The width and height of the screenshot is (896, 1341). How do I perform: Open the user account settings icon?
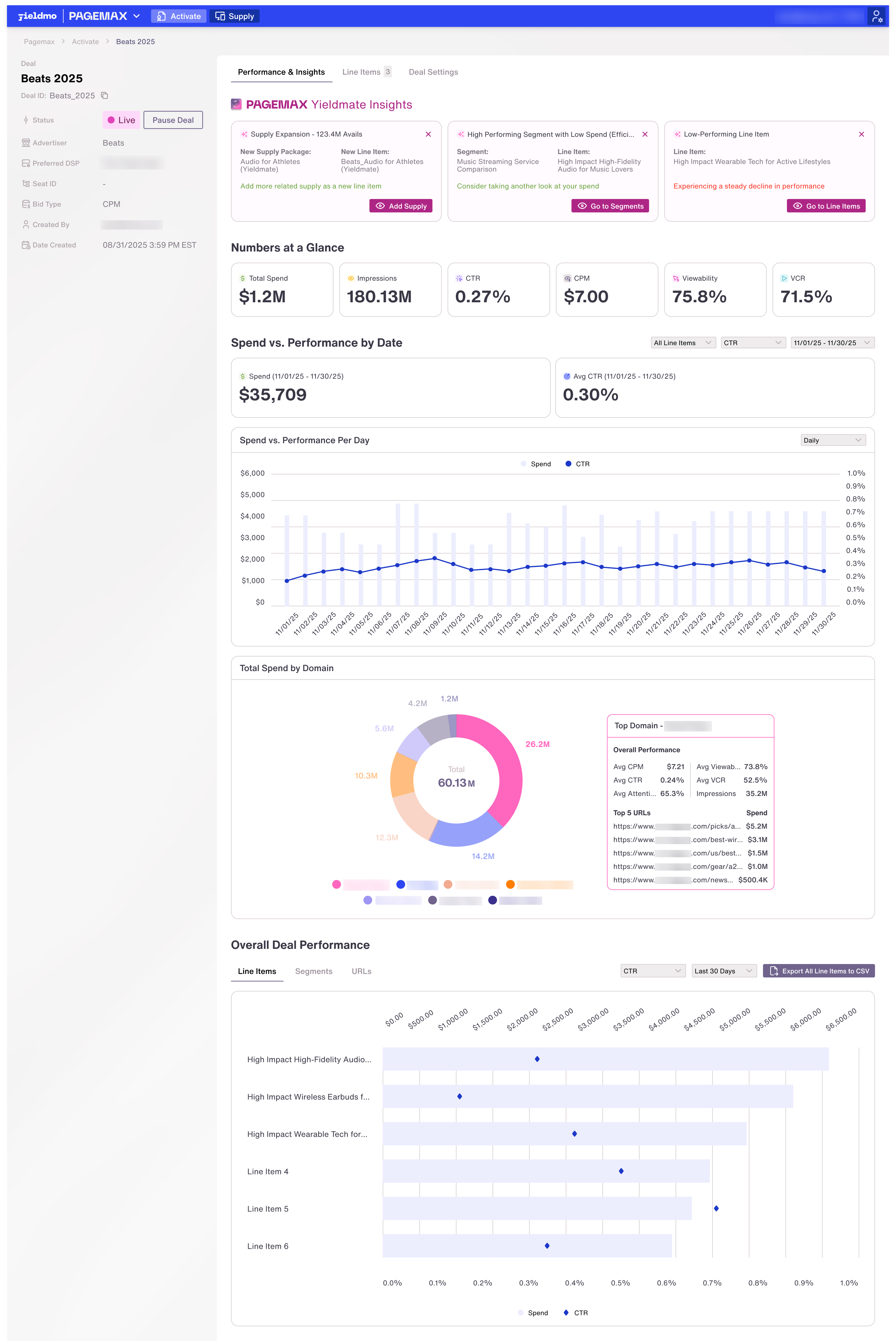point(876,16)
